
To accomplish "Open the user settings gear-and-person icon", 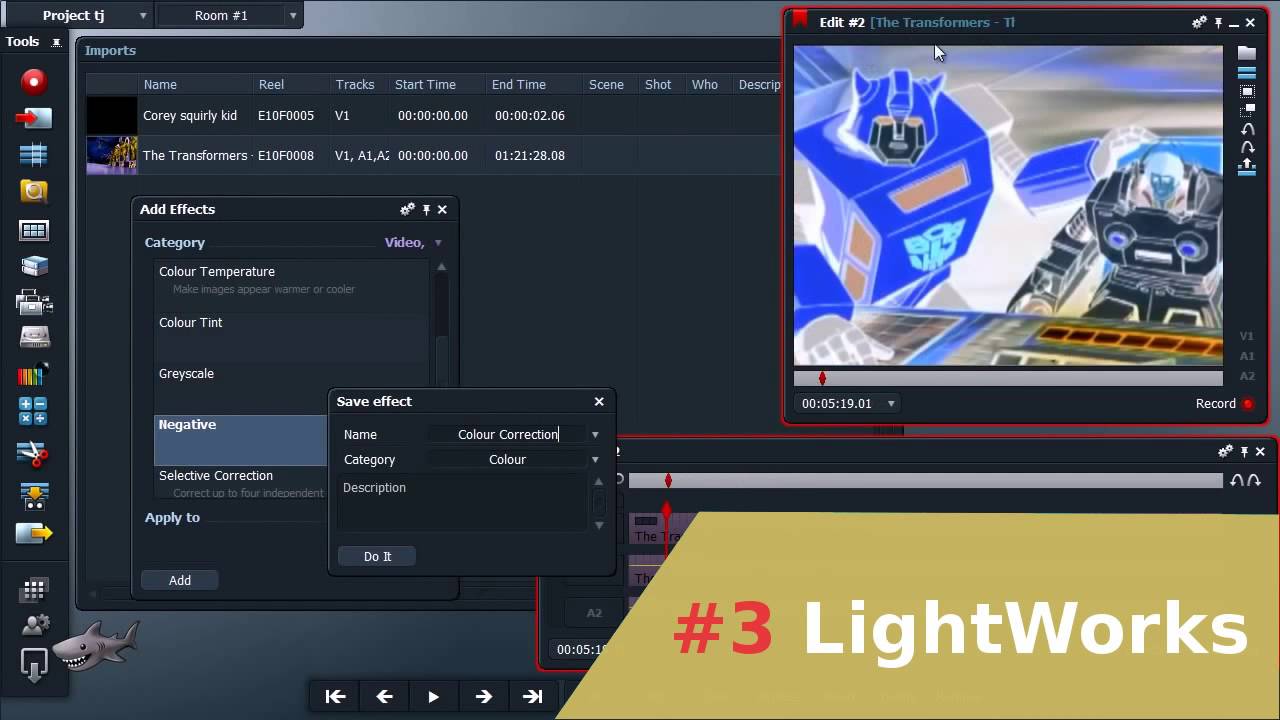I will (34, 626).
